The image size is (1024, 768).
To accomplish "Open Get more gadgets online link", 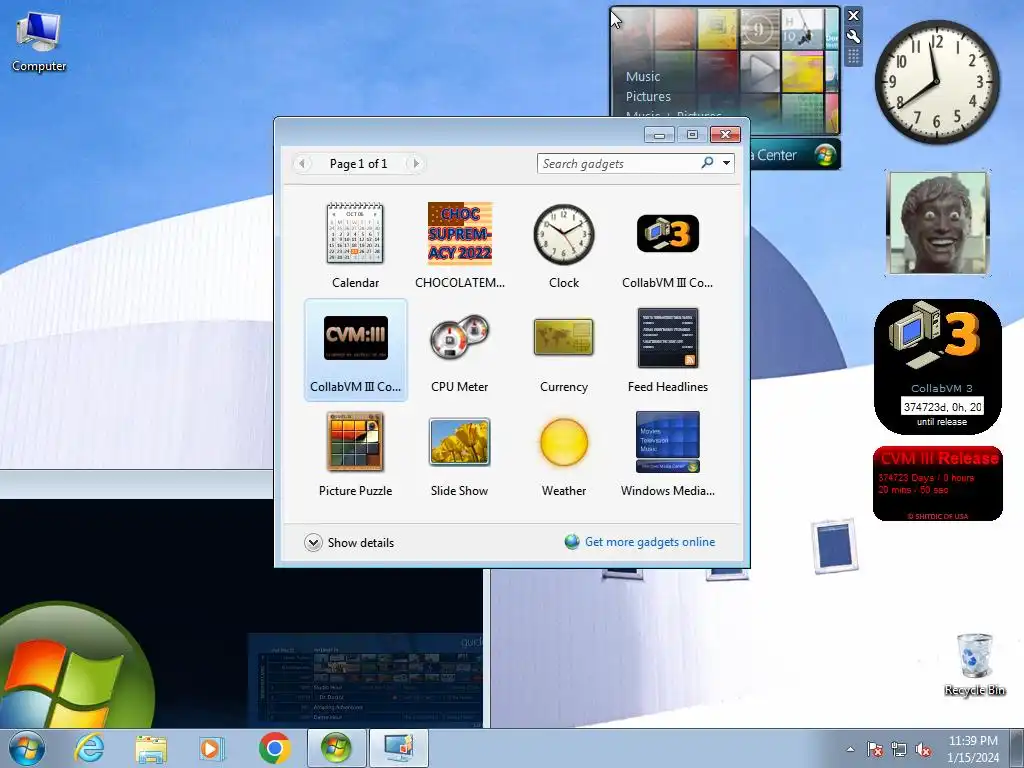I will (x=650, y=542).
